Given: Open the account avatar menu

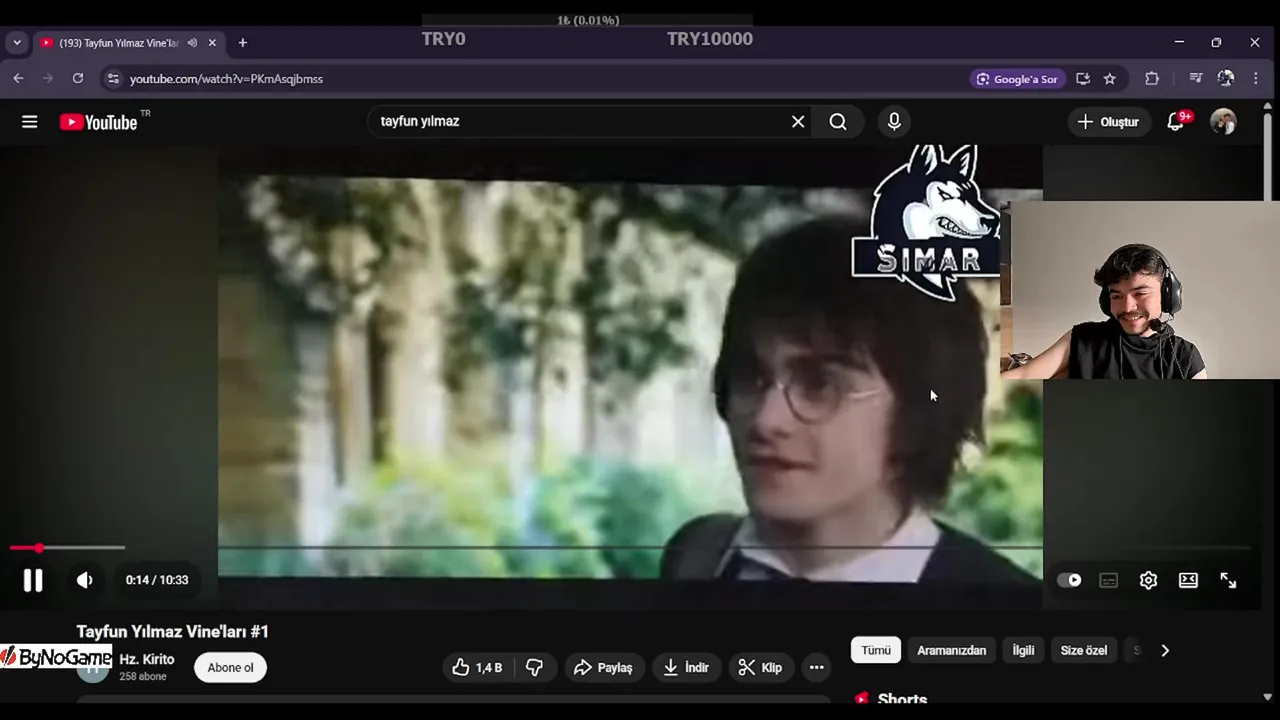Looking at the screenshot, I should pyautogui.click(x=1223, y=122).
